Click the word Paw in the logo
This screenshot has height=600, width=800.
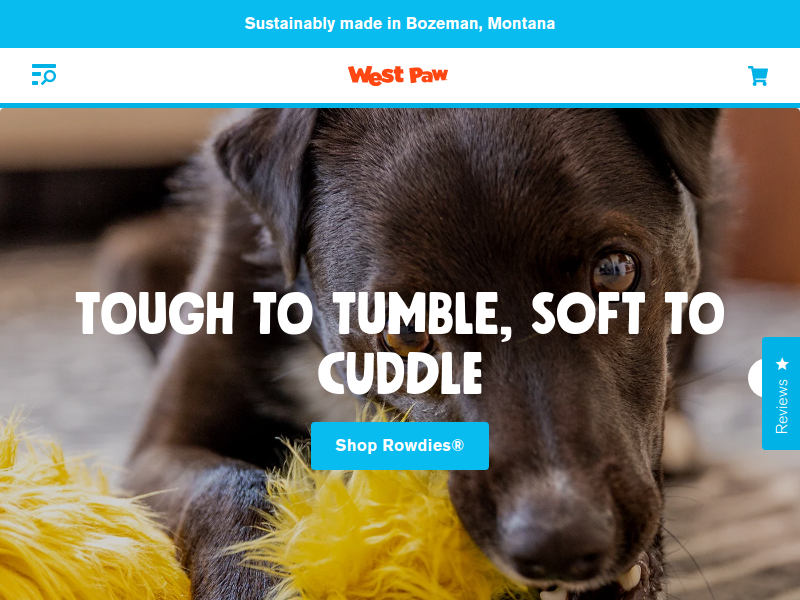[x=429, y=75]
